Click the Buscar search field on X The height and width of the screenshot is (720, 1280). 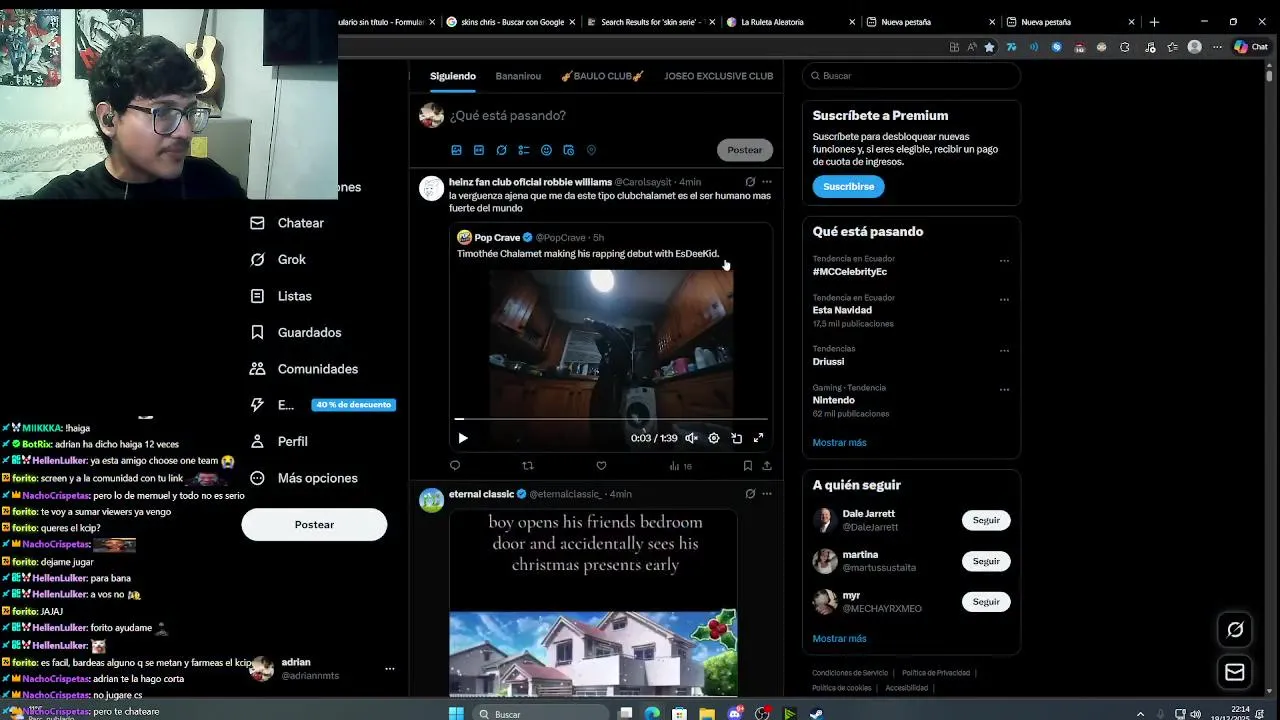pos(911,76)
